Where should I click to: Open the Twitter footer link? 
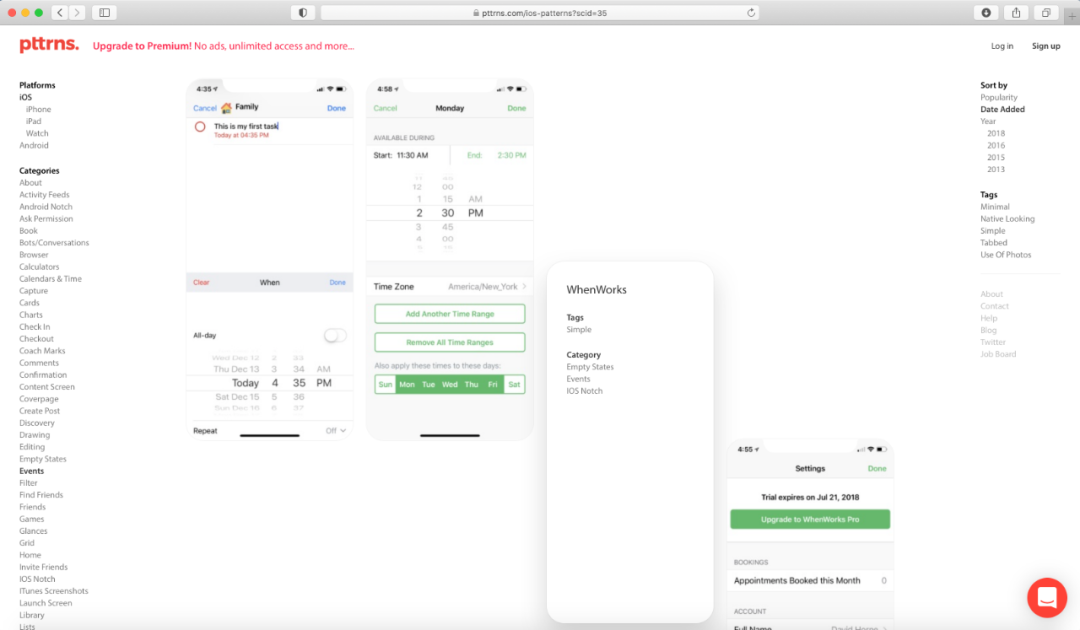[993, 342]
